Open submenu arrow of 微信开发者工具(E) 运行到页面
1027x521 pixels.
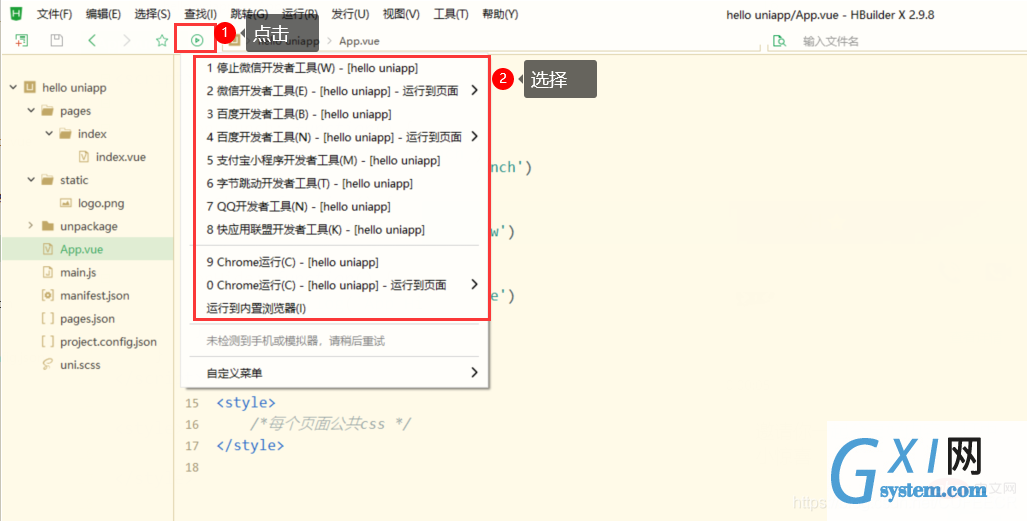[474, 90]
